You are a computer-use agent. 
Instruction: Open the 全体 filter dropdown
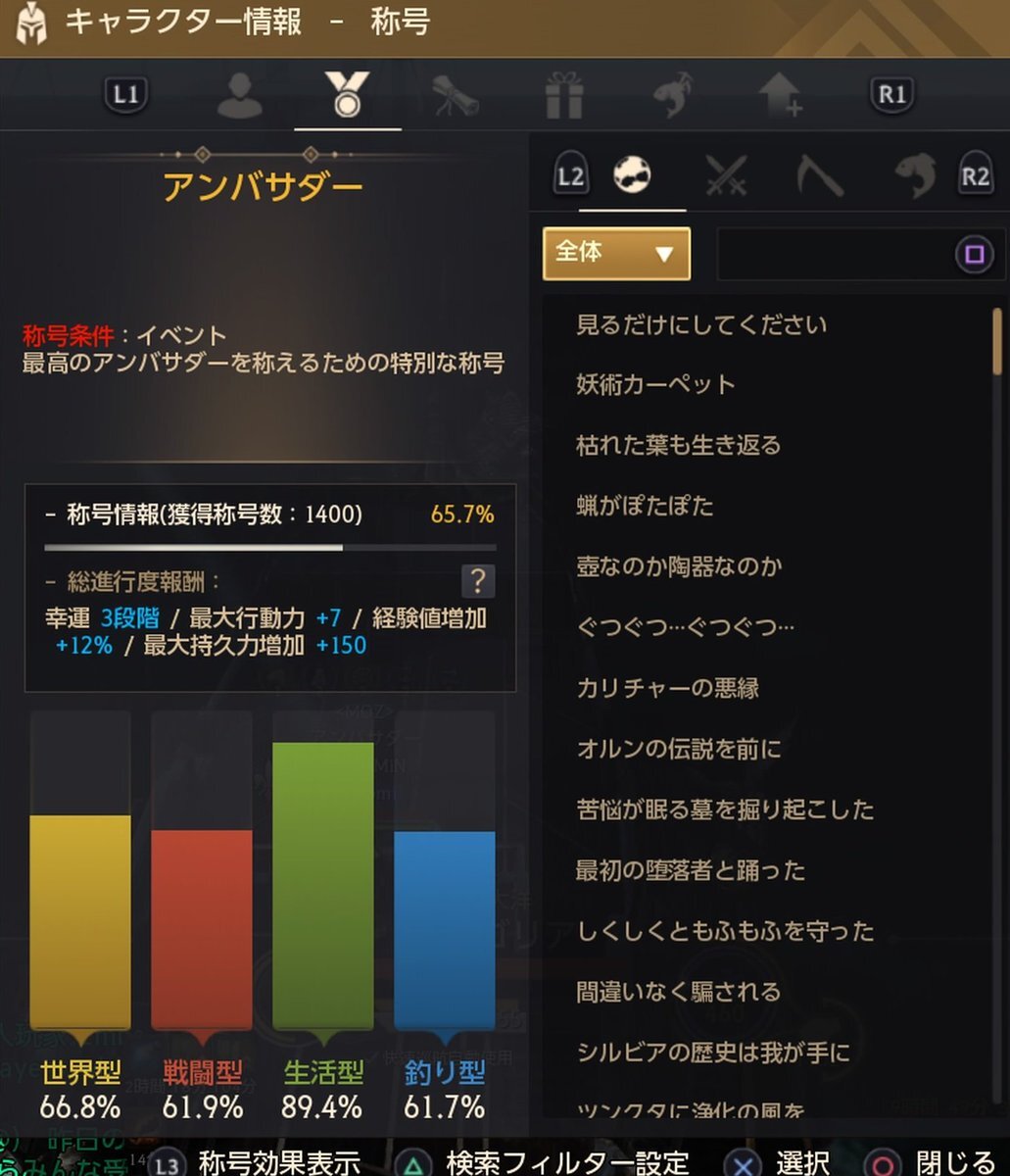coord(616,254)
